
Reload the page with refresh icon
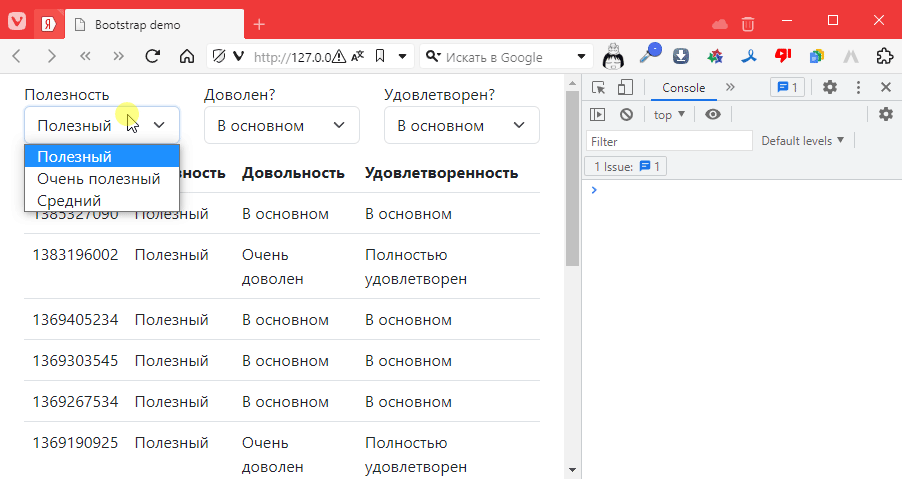(153, 57)
